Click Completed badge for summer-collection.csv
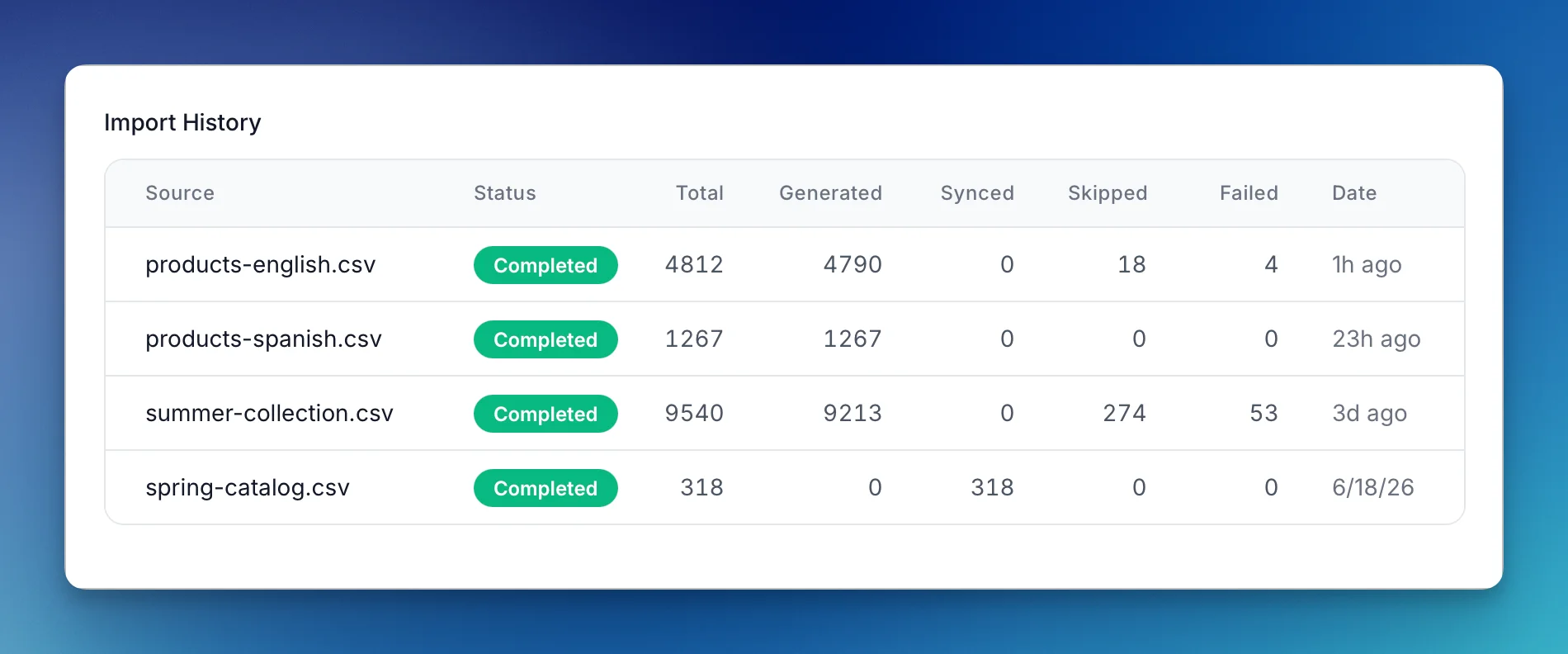Screen dimensions: 1568x654 [545, 414]
